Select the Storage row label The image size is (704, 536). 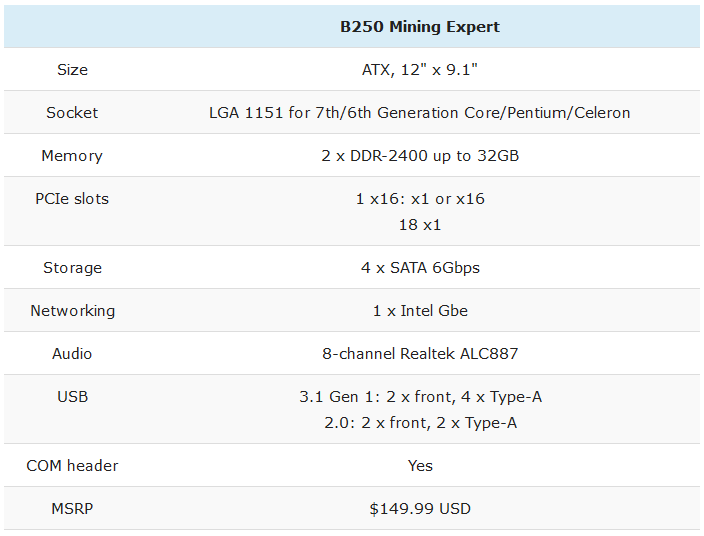[72, 268]
